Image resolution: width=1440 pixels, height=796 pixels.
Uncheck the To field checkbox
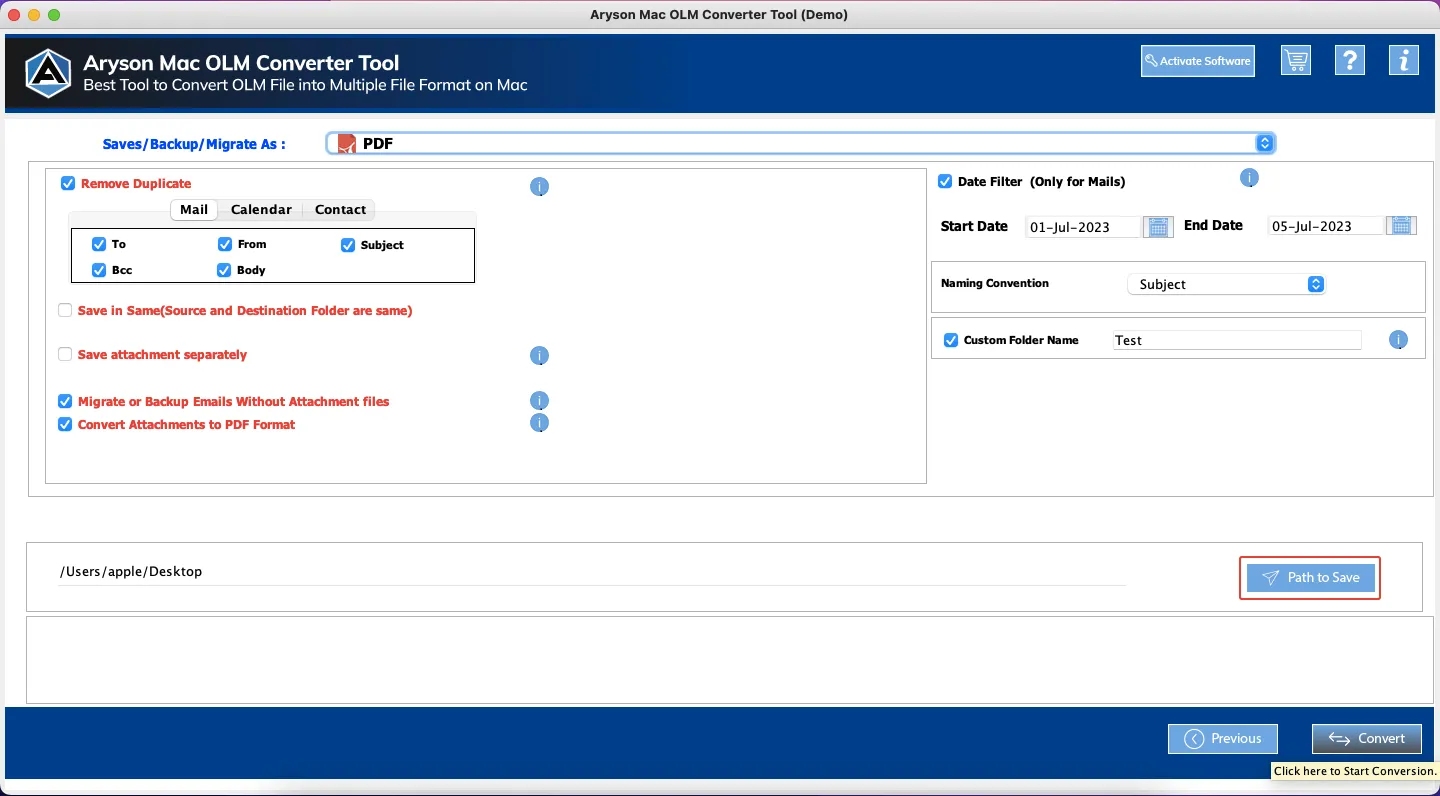(99, 244)
